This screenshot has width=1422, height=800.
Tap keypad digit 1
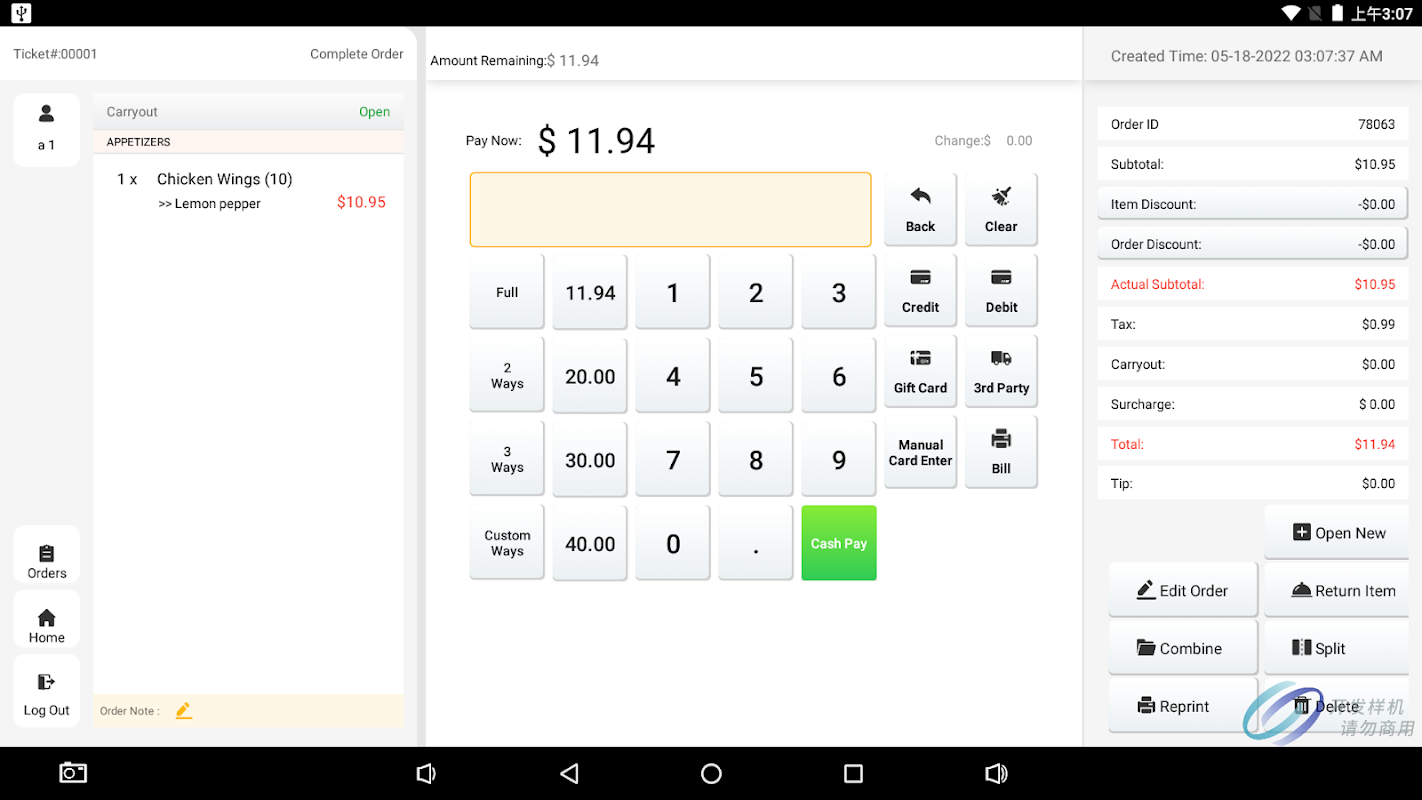673,292
